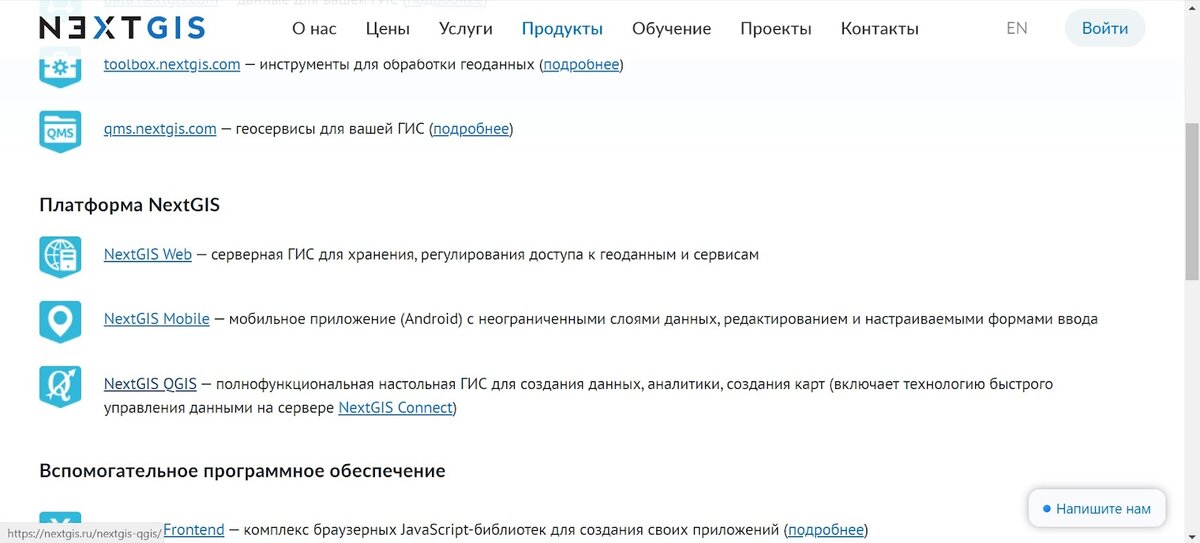Open the О нас menu item
This screenshot has width=1200, height=543.
click(314, 28)
